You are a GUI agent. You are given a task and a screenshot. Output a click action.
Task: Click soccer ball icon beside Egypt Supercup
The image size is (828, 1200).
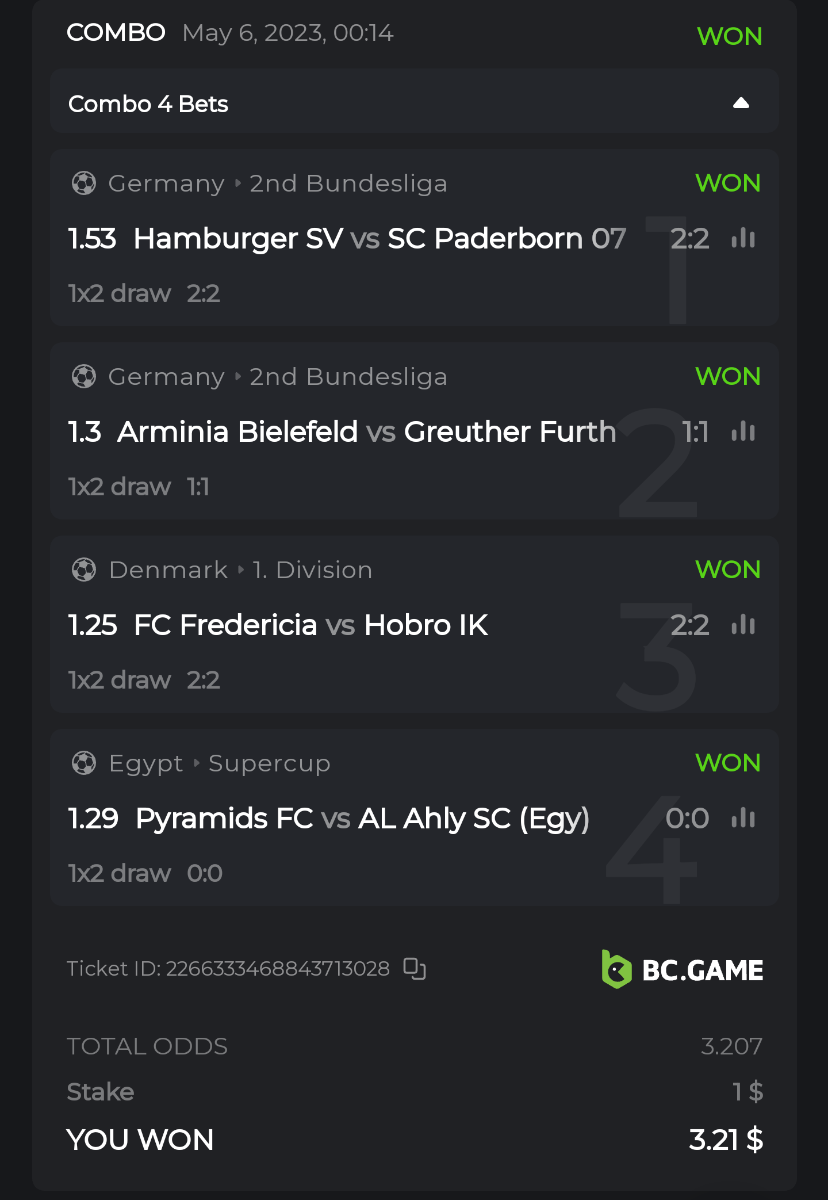[84, 763]
